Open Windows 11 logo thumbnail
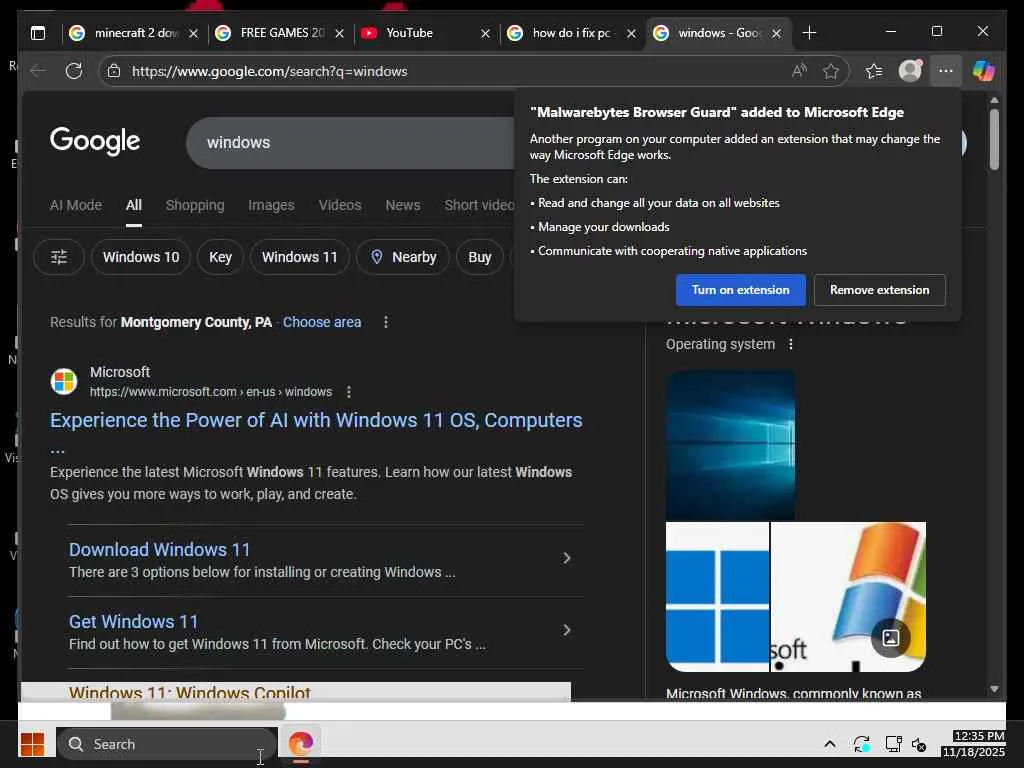Viewport: 1024px width, 768px height. click(717, 596)
